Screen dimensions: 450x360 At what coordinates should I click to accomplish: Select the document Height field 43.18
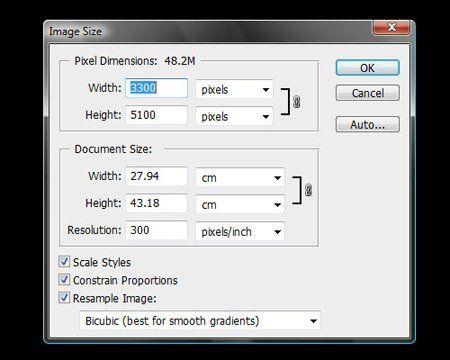tap(157, 203)
